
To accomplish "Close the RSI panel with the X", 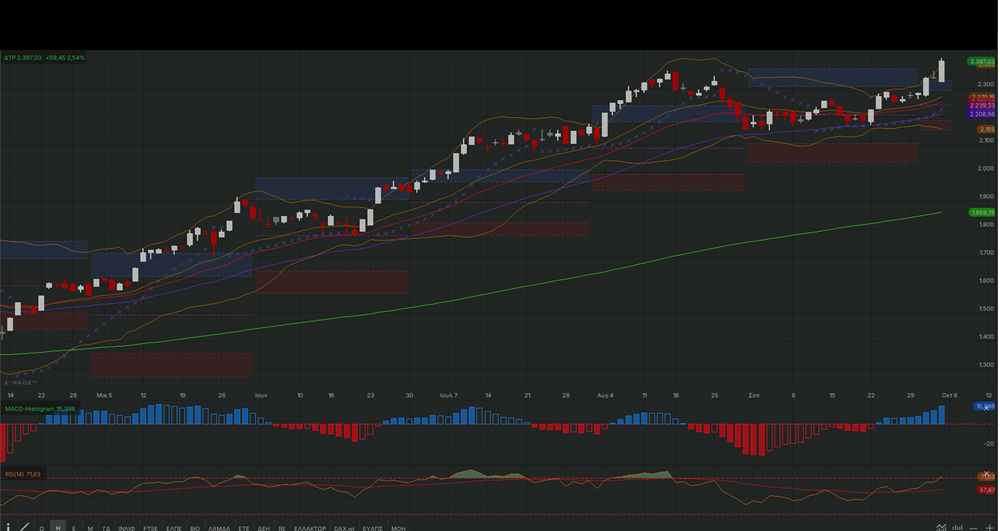I will pos(987,474).
